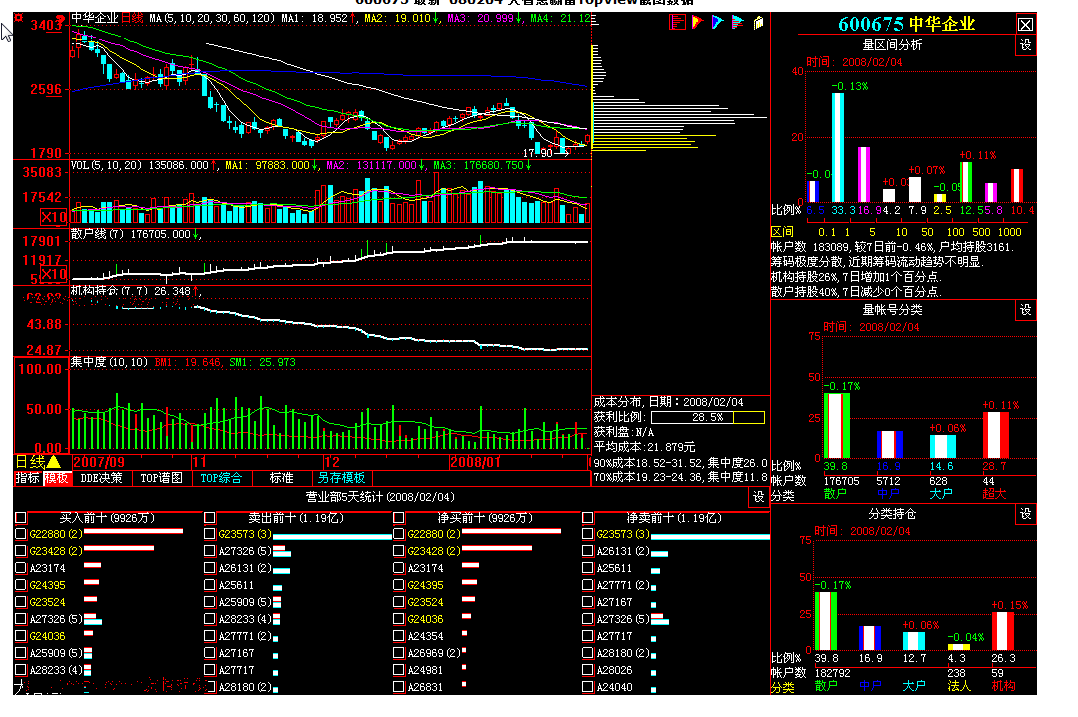Tick the 卖出前十 header checkbox
Screen dimensions: 1078x717
click(210, 518)
